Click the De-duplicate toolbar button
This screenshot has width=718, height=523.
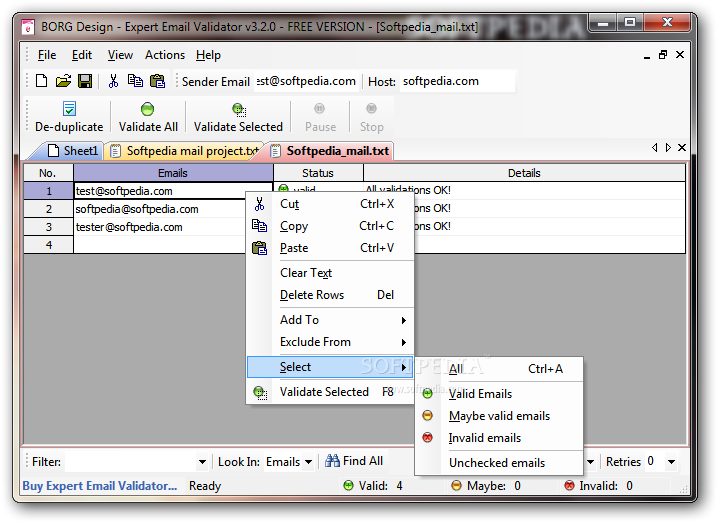(69, 117)
